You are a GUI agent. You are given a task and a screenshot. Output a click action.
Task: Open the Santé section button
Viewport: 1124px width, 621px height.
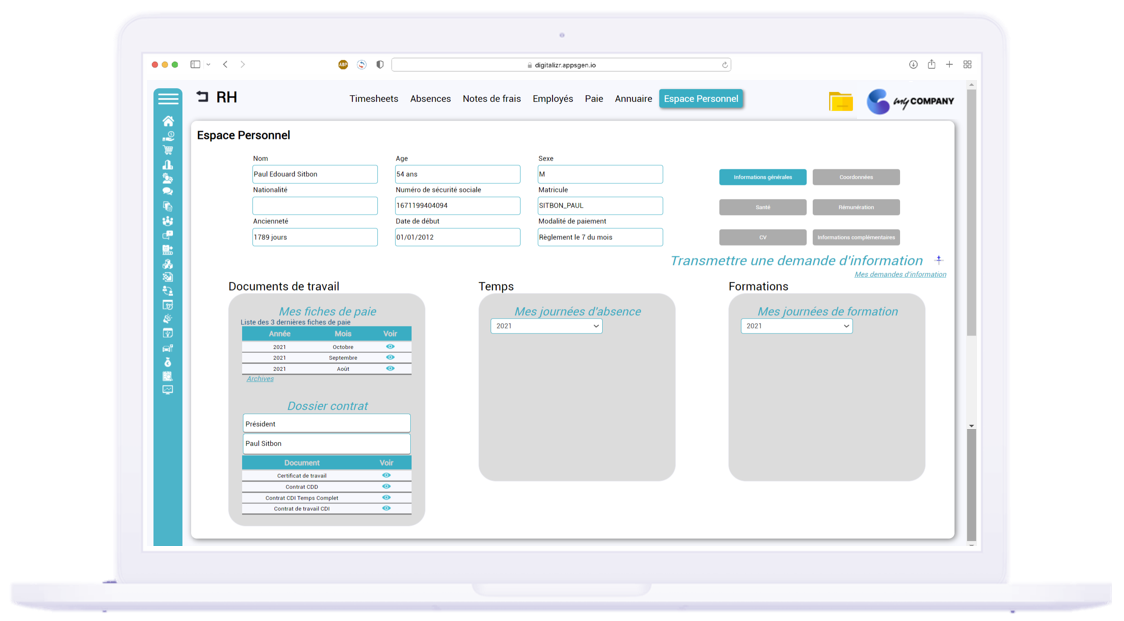(x=763, y=207)
